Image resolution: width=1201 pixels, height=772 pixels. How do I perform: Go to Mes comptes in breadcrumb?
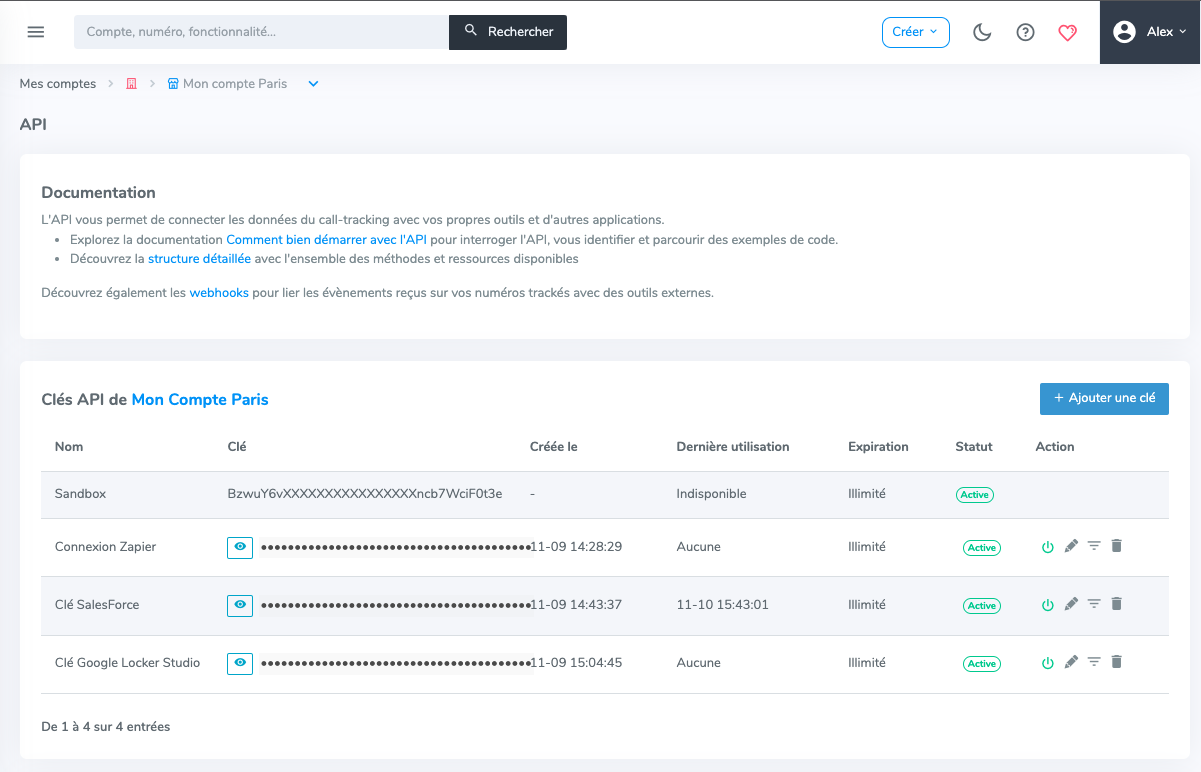point(58,84)
